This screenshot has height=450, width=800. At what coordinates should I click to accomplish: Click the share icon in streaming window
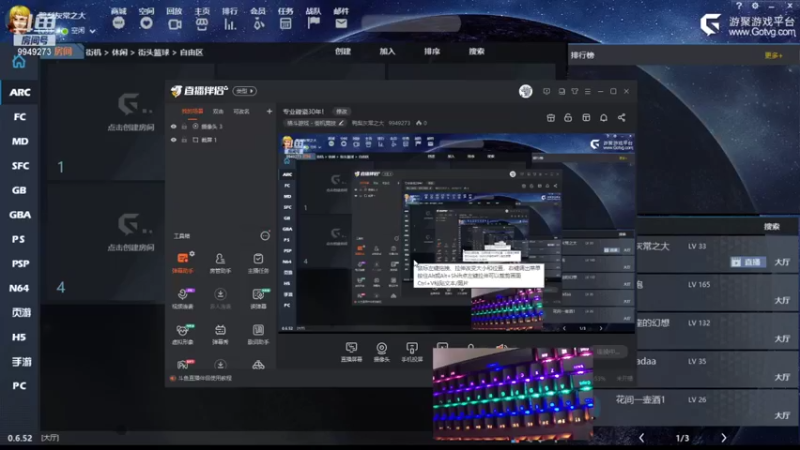tap(621, 118)
